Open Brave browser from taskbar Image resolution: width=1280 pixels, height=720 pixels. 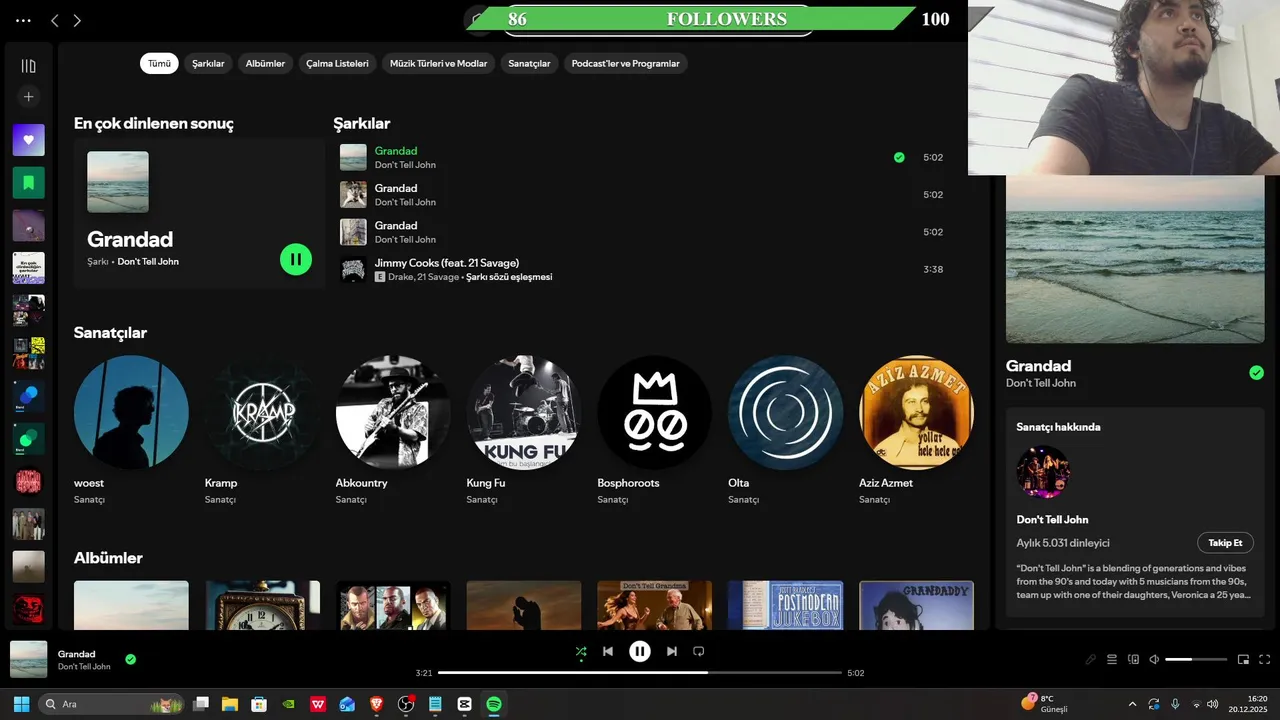(376, 704)
